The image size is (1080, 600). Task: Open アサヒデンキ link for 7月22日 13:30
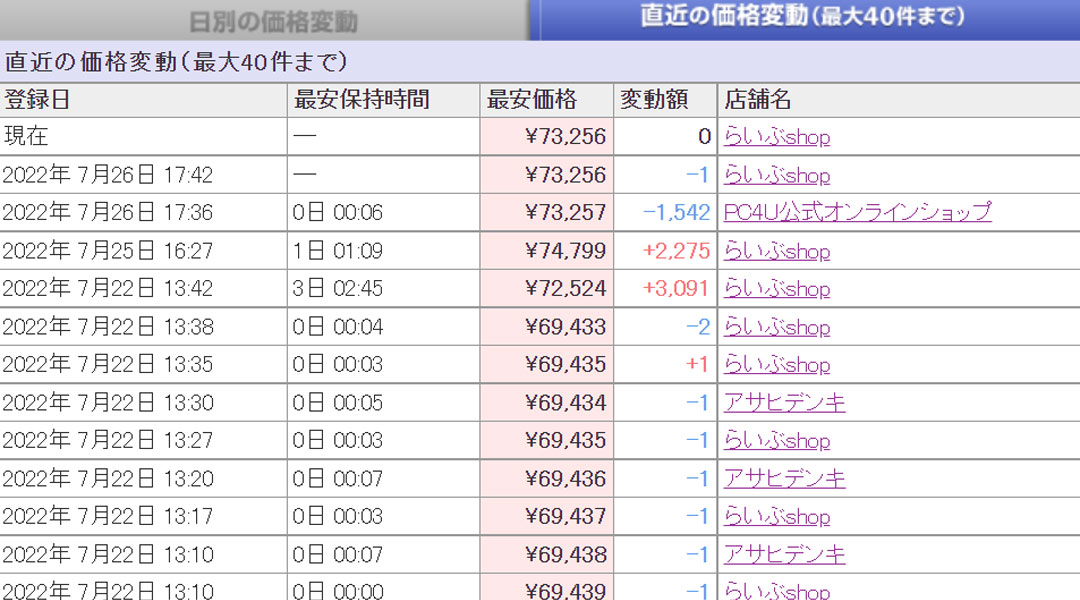click(784, 402)
